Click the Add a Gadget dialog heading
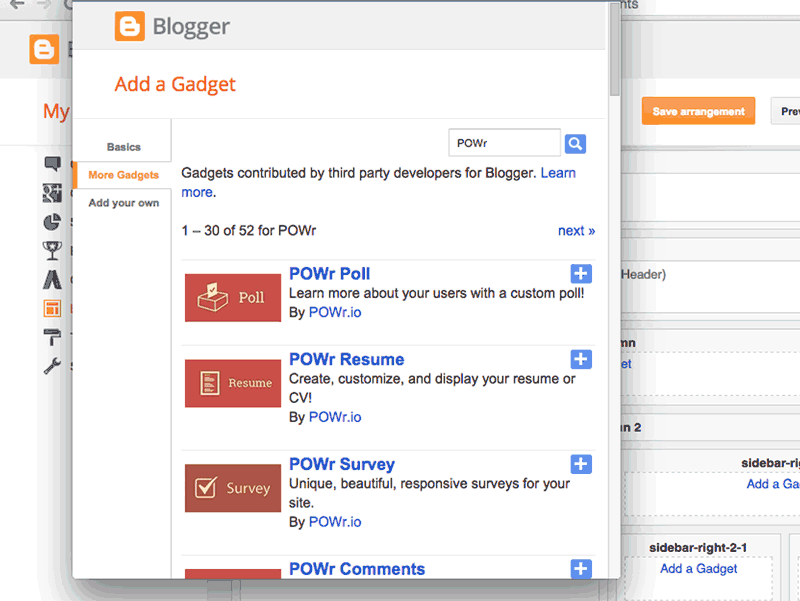The height and width of the screenshot is (601, 800). click(175, 84)
